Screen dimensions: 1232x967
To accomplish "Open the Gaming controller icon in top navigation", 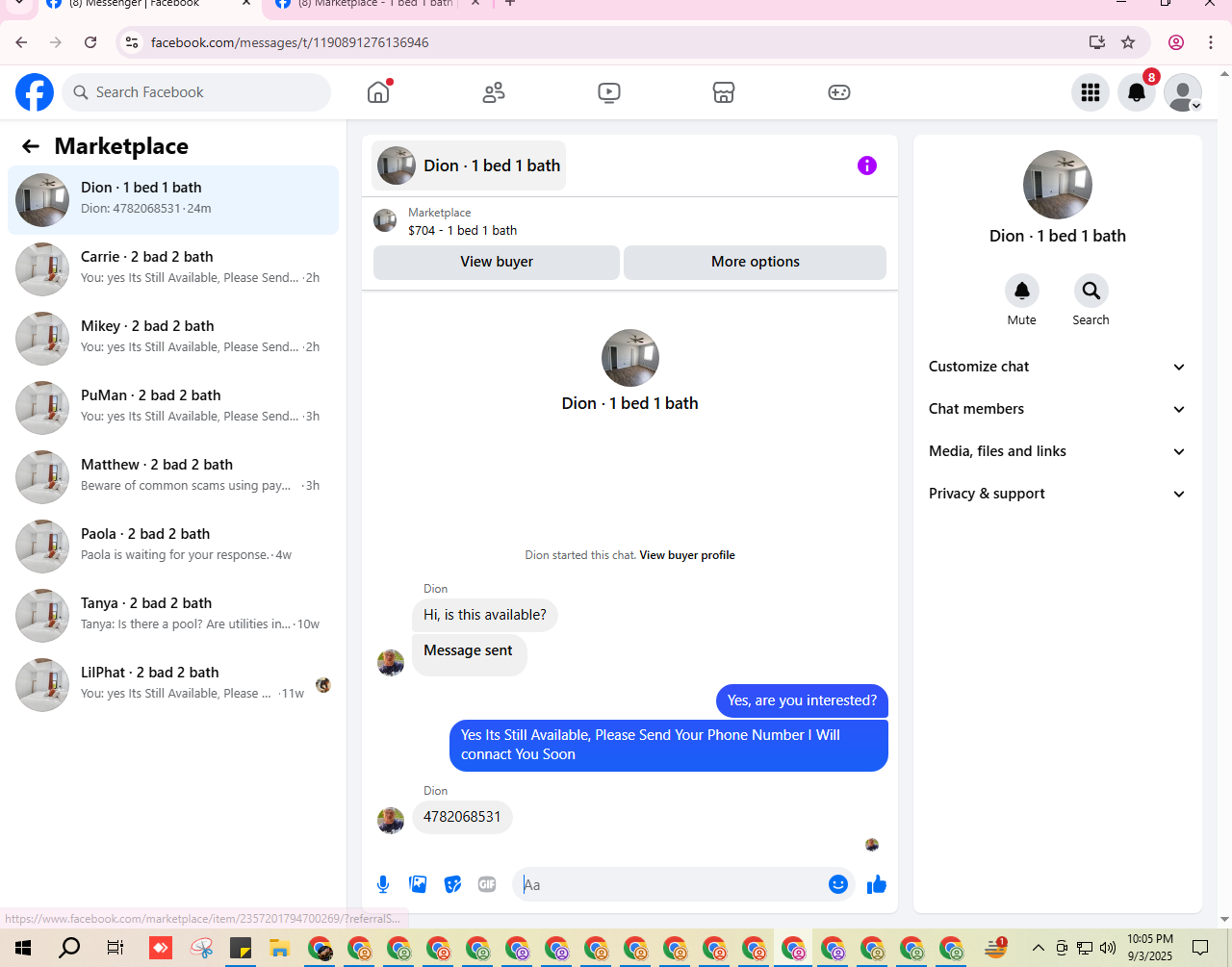I will (x=839, y=92).
